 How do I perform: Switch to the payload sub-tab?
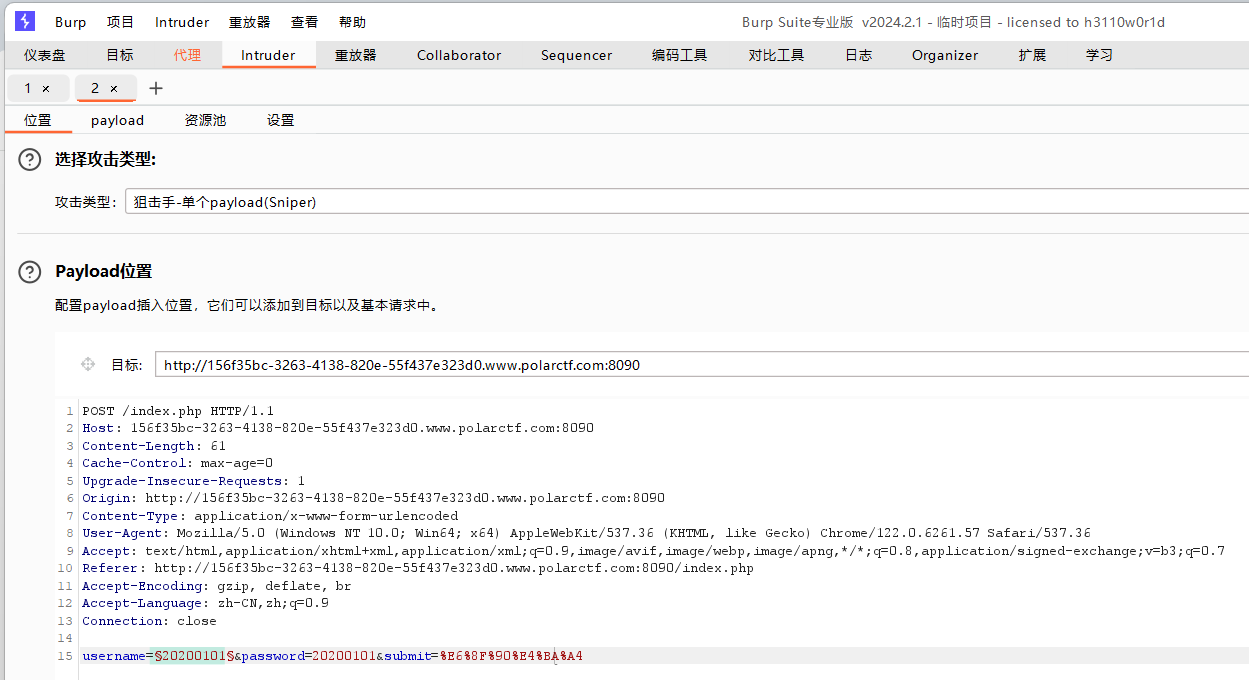[x=118, y=120]
